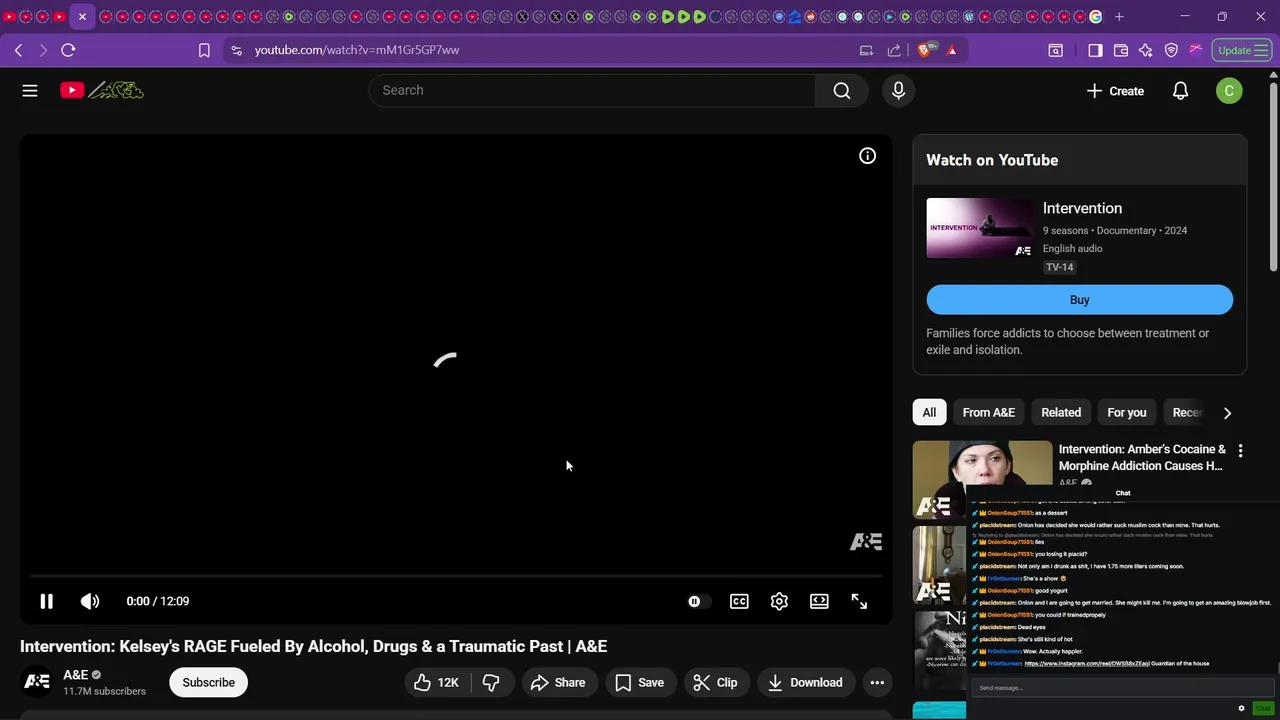Close the active browser tab
1280x720 pixels.
click(x=82, y=16)
